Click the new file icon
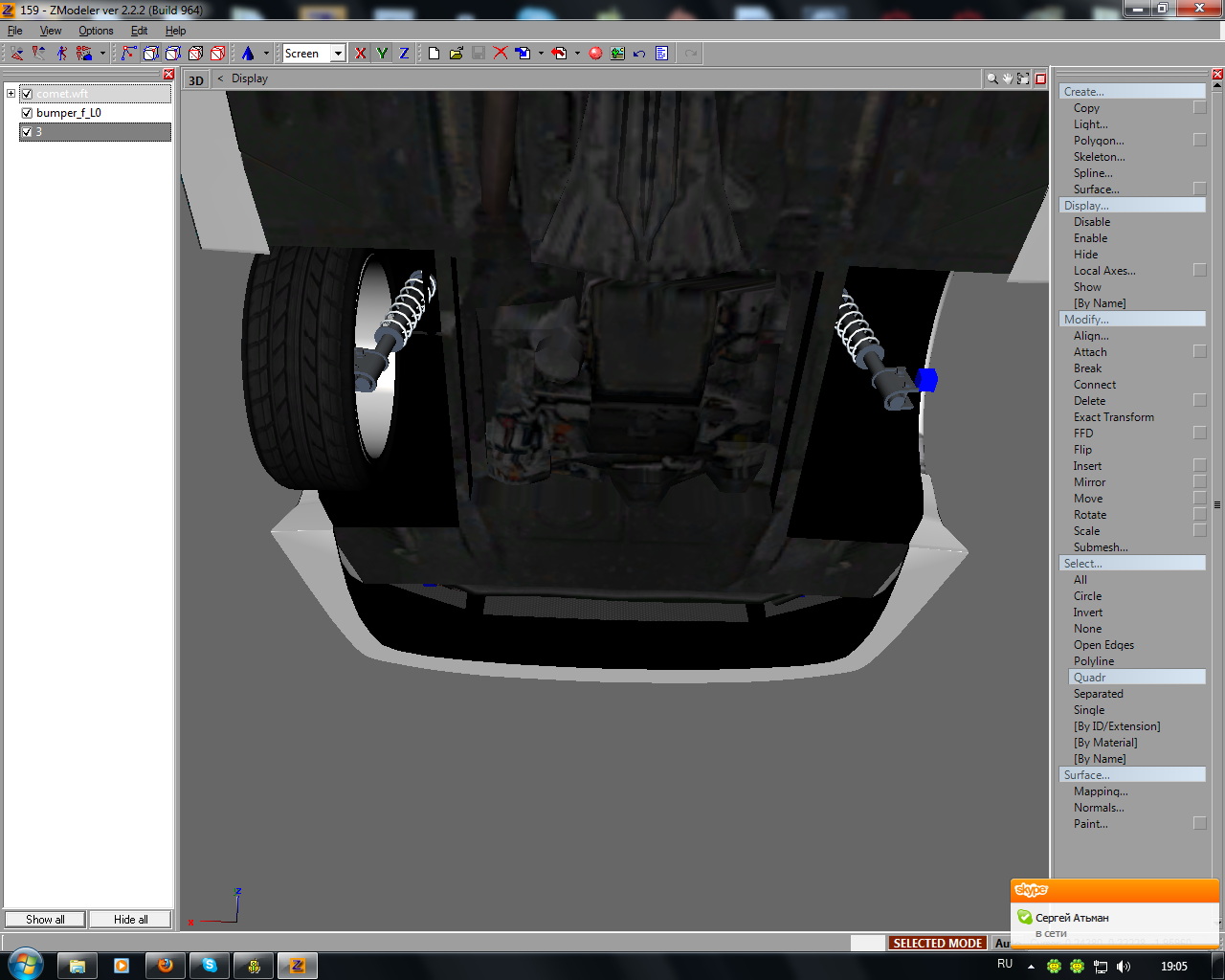This screenshot has height=980, width=1225. (434, 54)
